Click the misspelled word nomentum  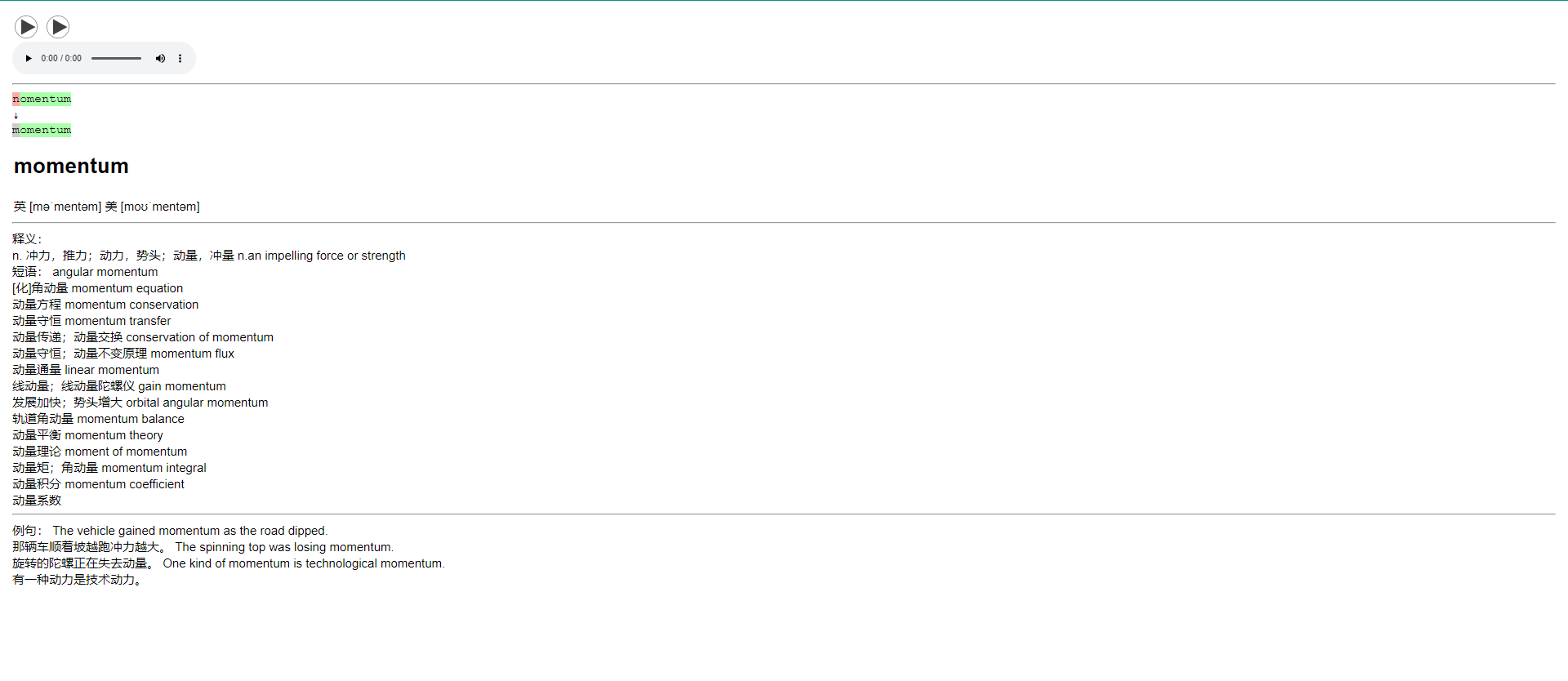pos(42,99)
